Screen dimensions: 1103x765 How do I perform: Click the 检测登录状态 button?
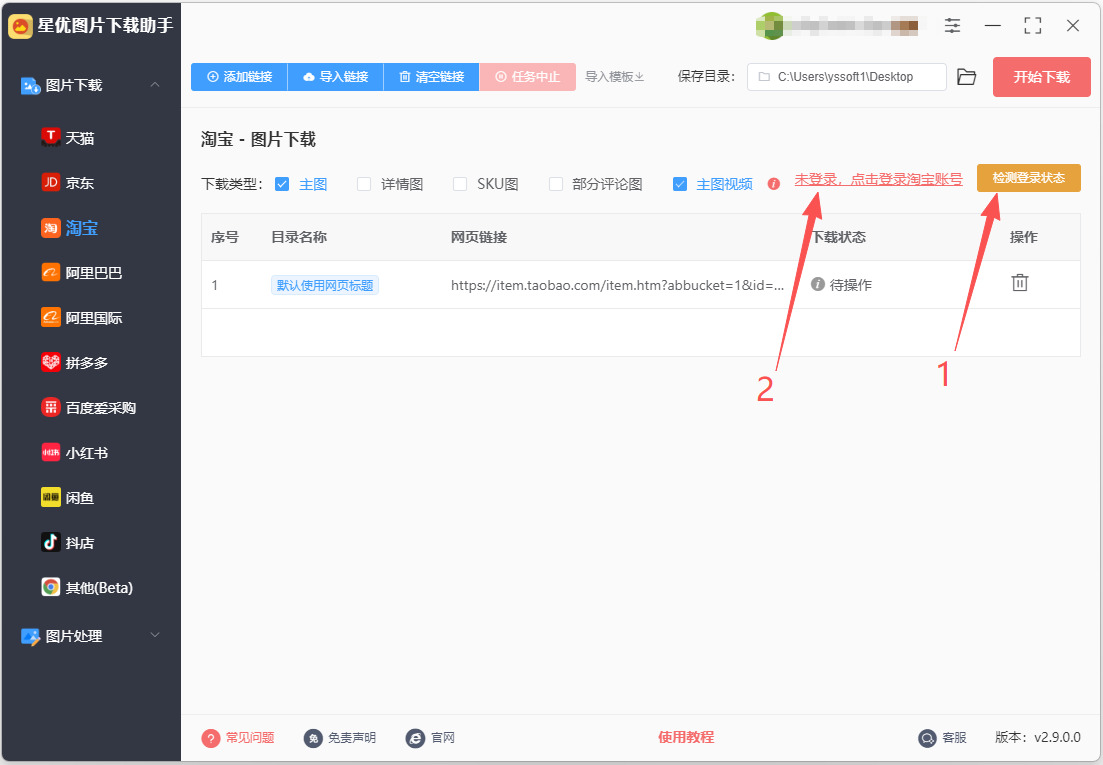click(1028, 178)
